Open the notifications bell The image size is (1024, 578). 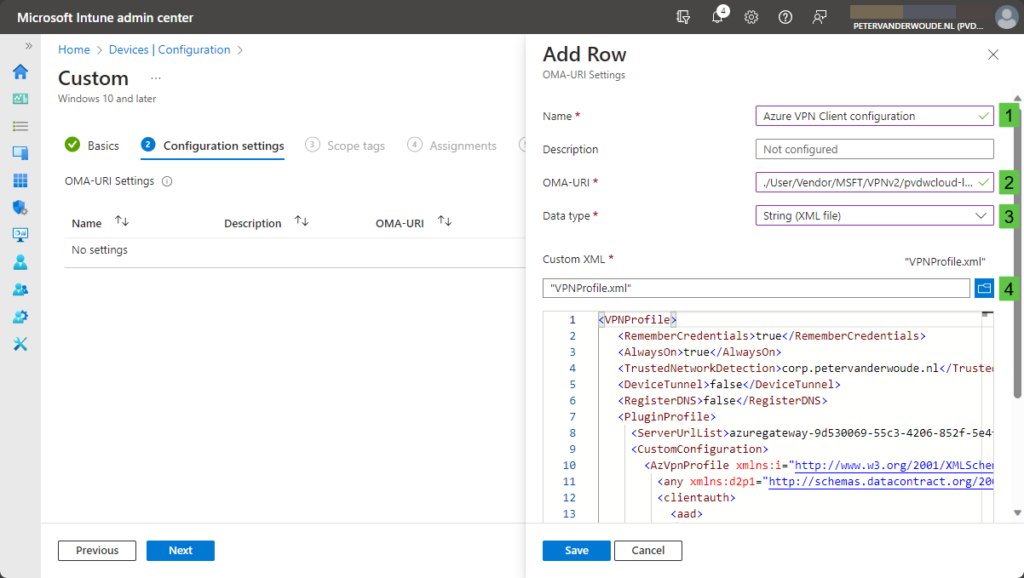pyautogui.click(x=718, y=17)
